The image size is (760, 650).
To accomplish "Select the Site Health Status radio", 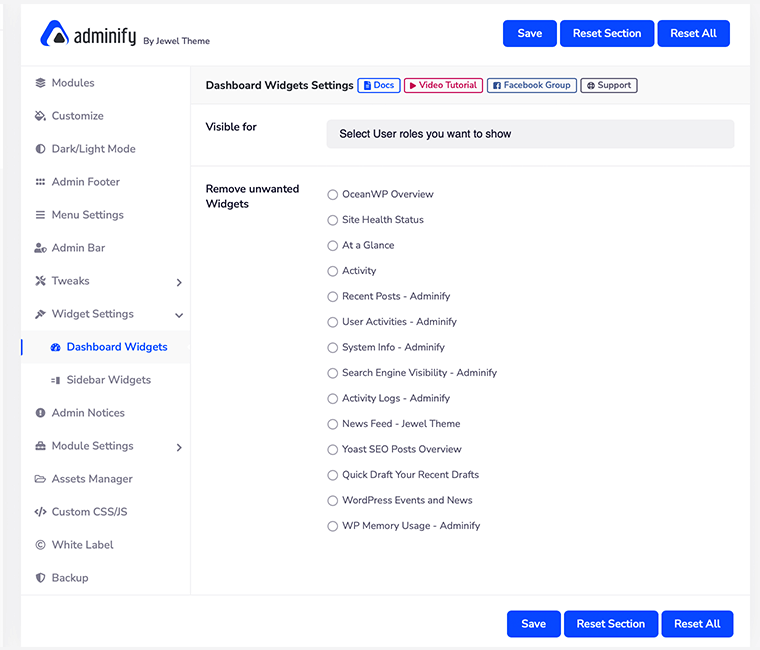I will tap(332, 220).
